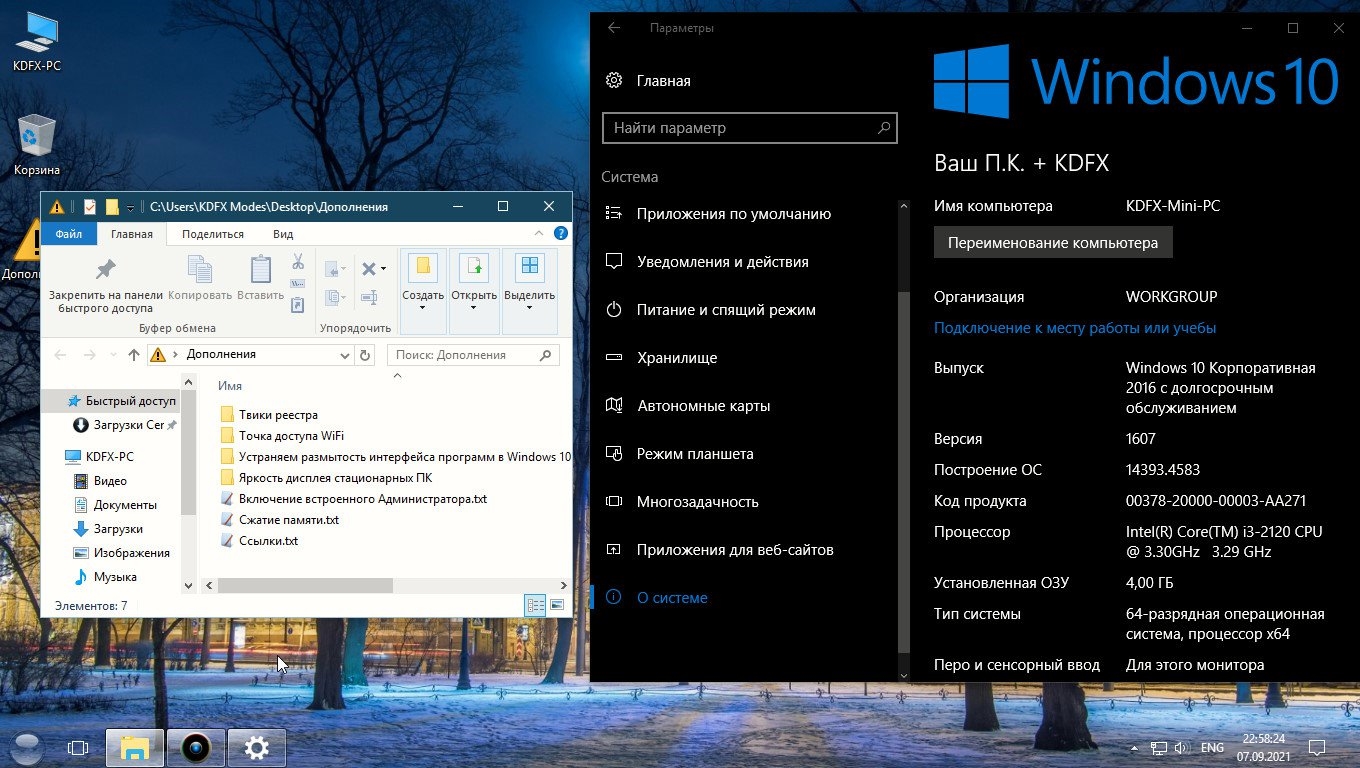Select Документы in navigation pane

[125, 505]
